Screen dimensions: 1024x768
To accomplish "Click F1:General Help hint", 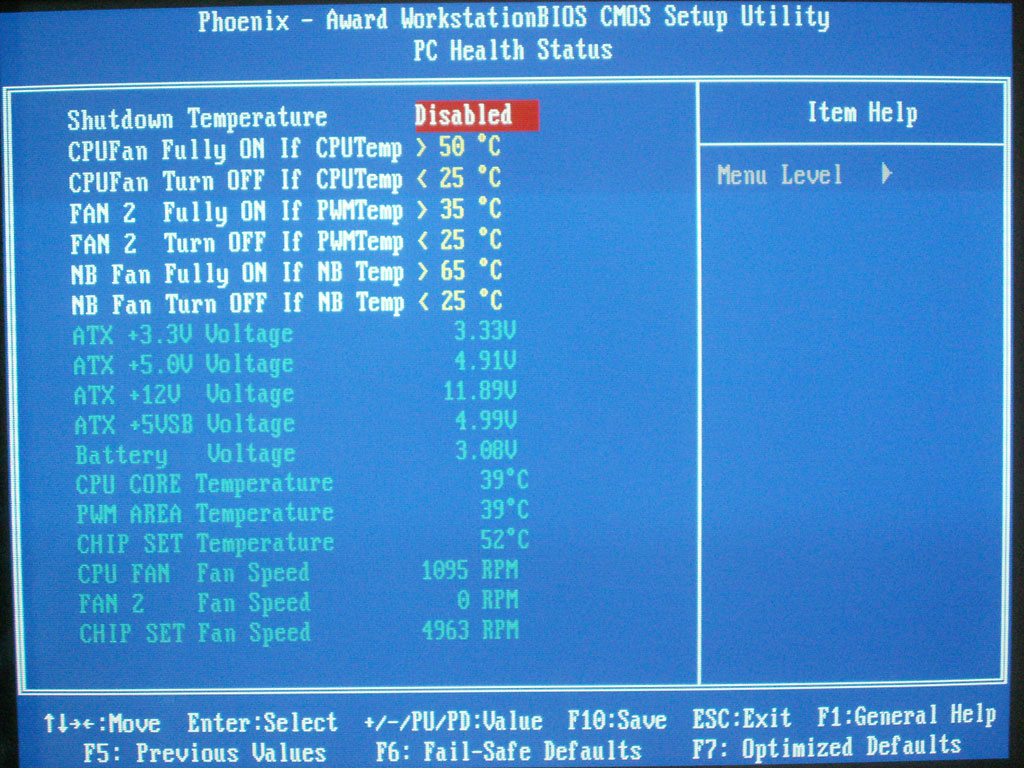I will (x=906, y=716).
